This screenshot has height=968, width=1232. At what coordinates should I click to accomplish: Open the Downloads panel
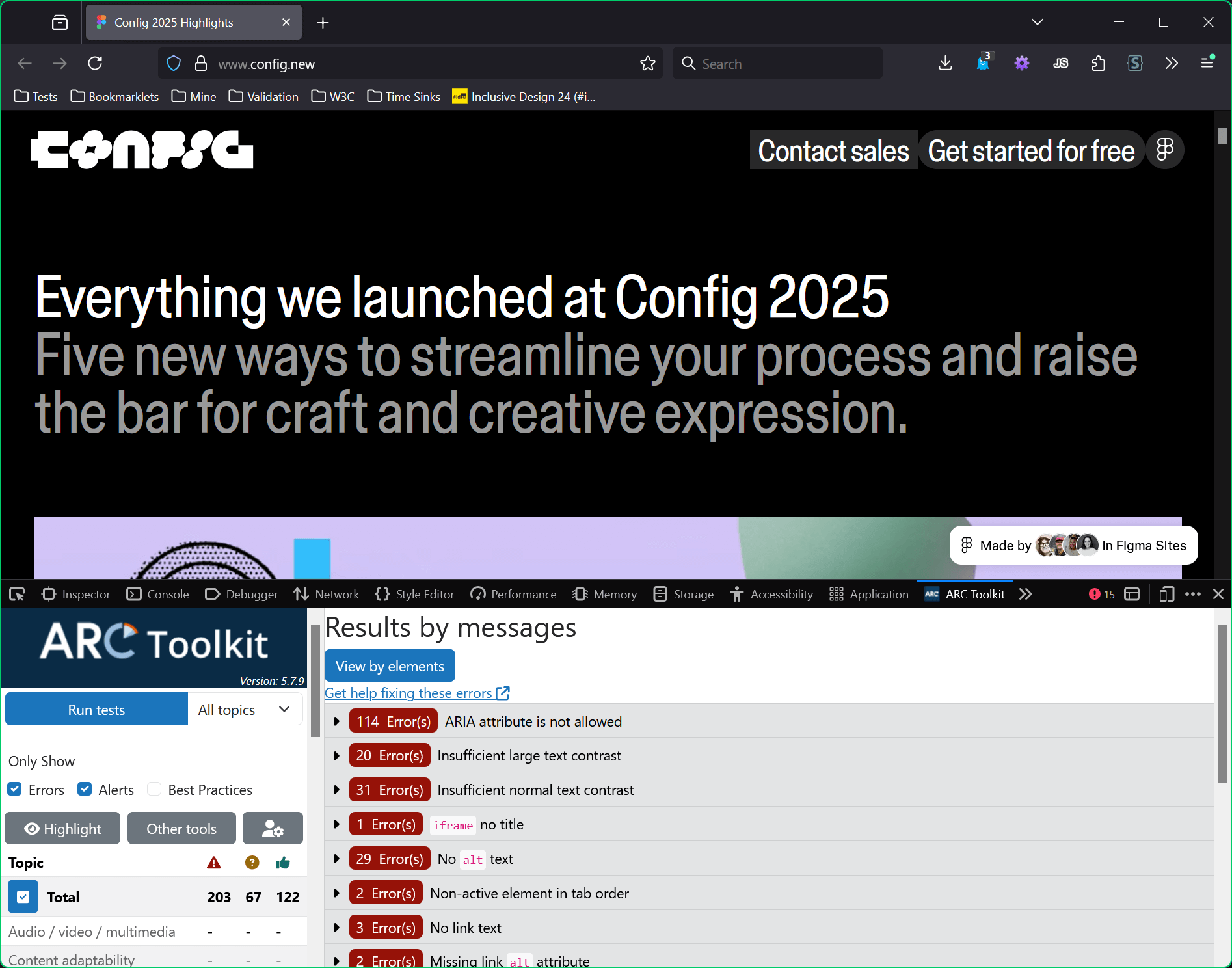click(x=945, y=63)
